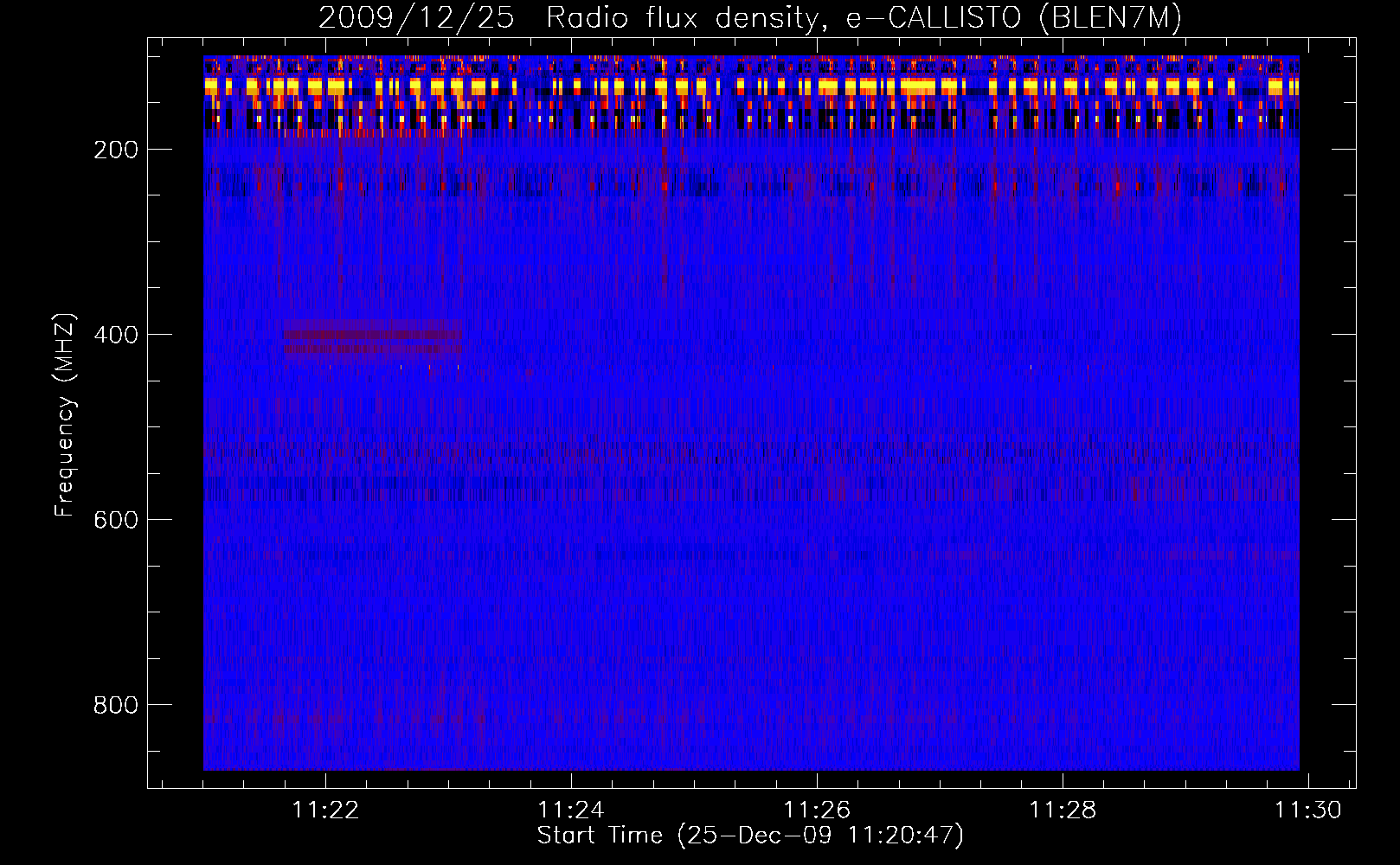This screenshot has height=865, width=1400.
Task: Click the 600 frequency tick label
Action: tap(116, 520)
